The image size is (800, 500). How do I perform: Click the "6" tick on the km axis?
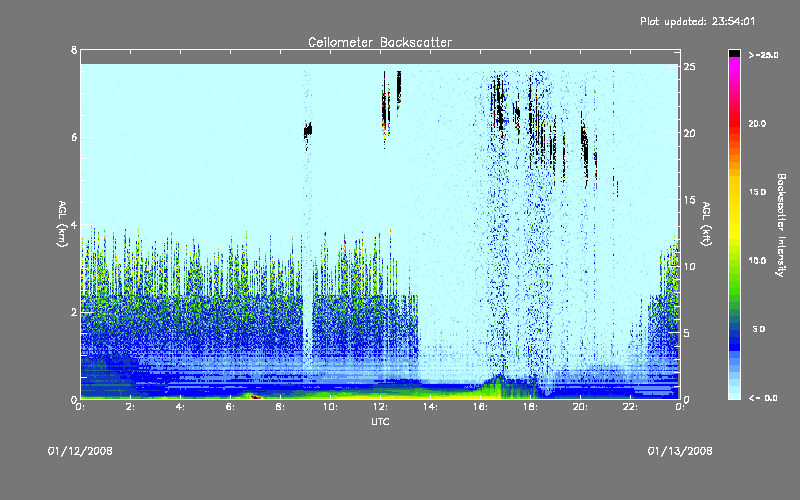tap(74, 137)
